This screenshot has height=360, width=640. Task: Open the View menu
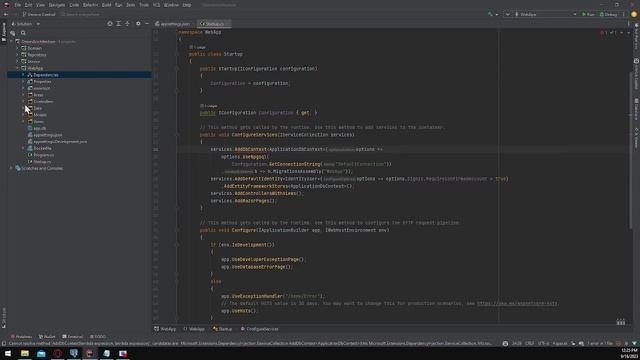[x=40, y=5]
